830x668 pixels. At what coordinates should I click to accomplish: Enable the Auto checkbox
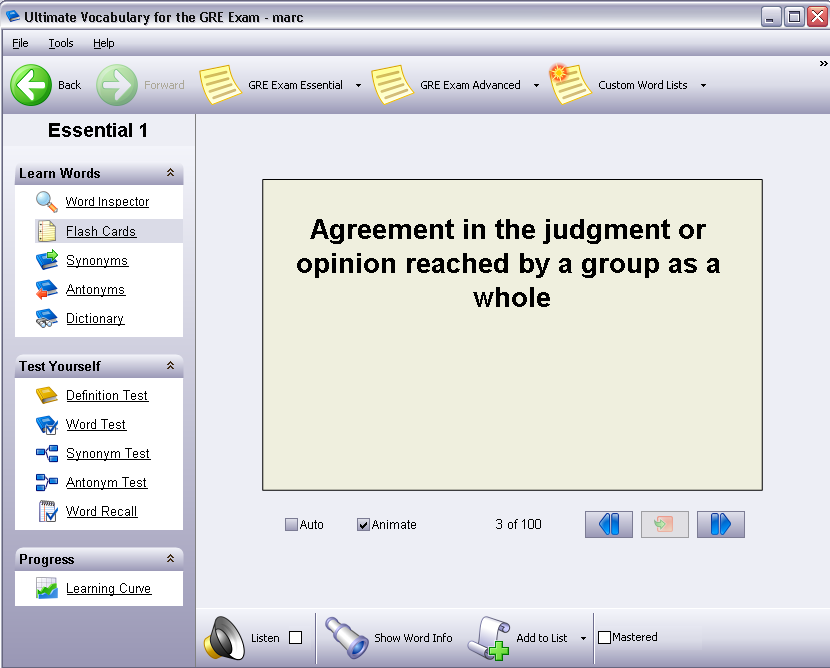click(x=291, y=525)
